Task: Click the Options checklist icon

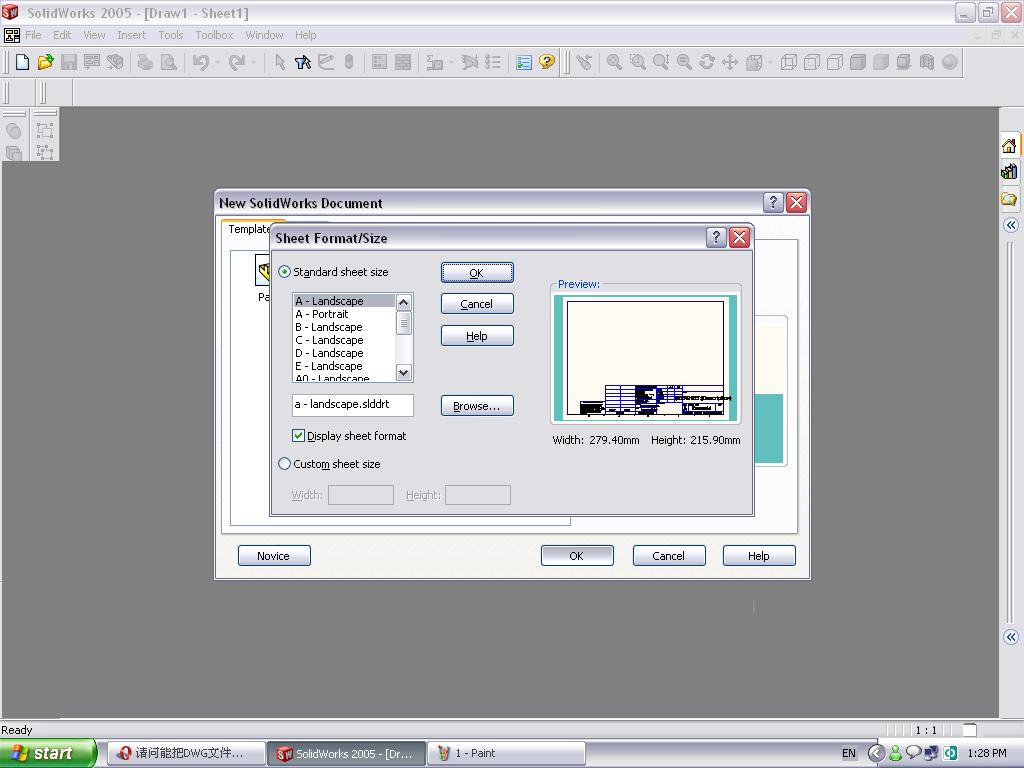Action: click(x=524, y=62)
